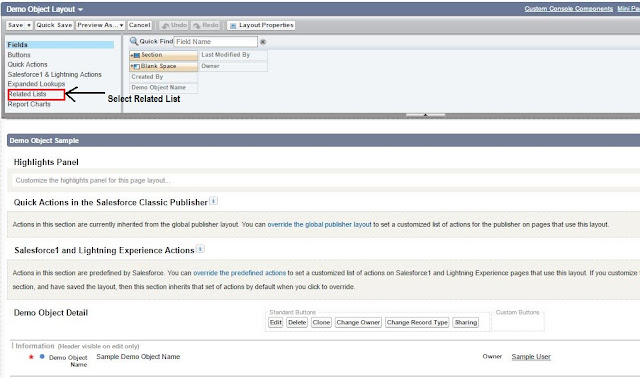Select Buttons in the palette list
The height and width of the screenshot is (378, 640).
pyautogui.click(x=19, y=55)
